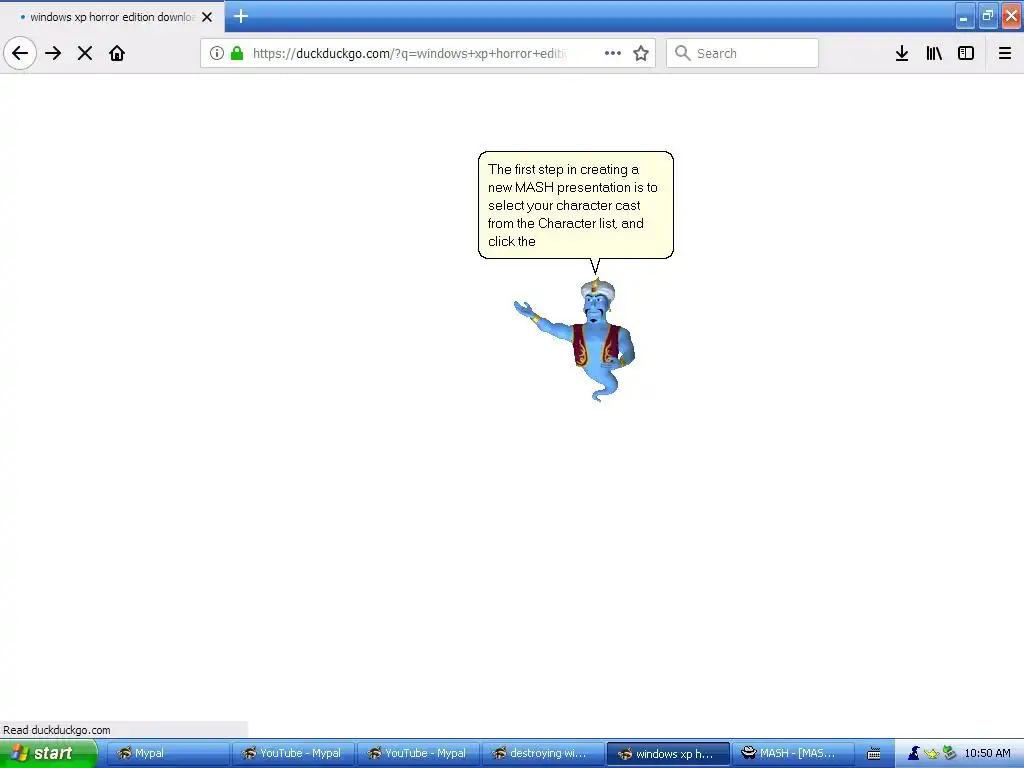Viewport: 1024px width, 768px height.
Task: Stop loading the page
Action: pos(85,53)
